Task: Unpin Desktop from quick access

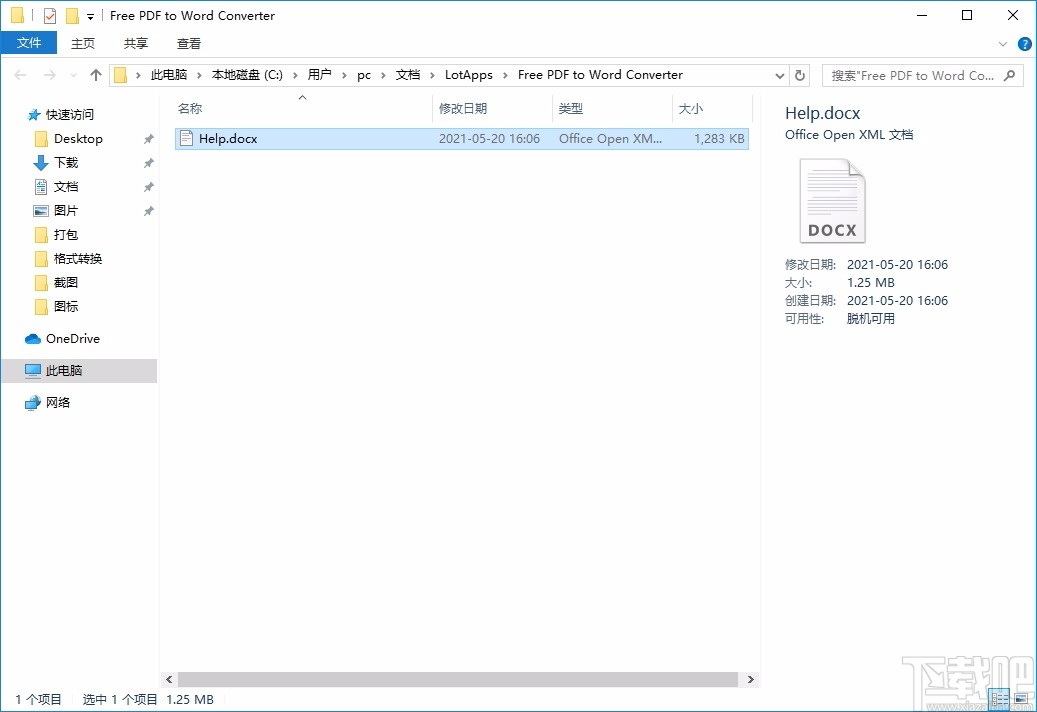Action: pos(148,138)
